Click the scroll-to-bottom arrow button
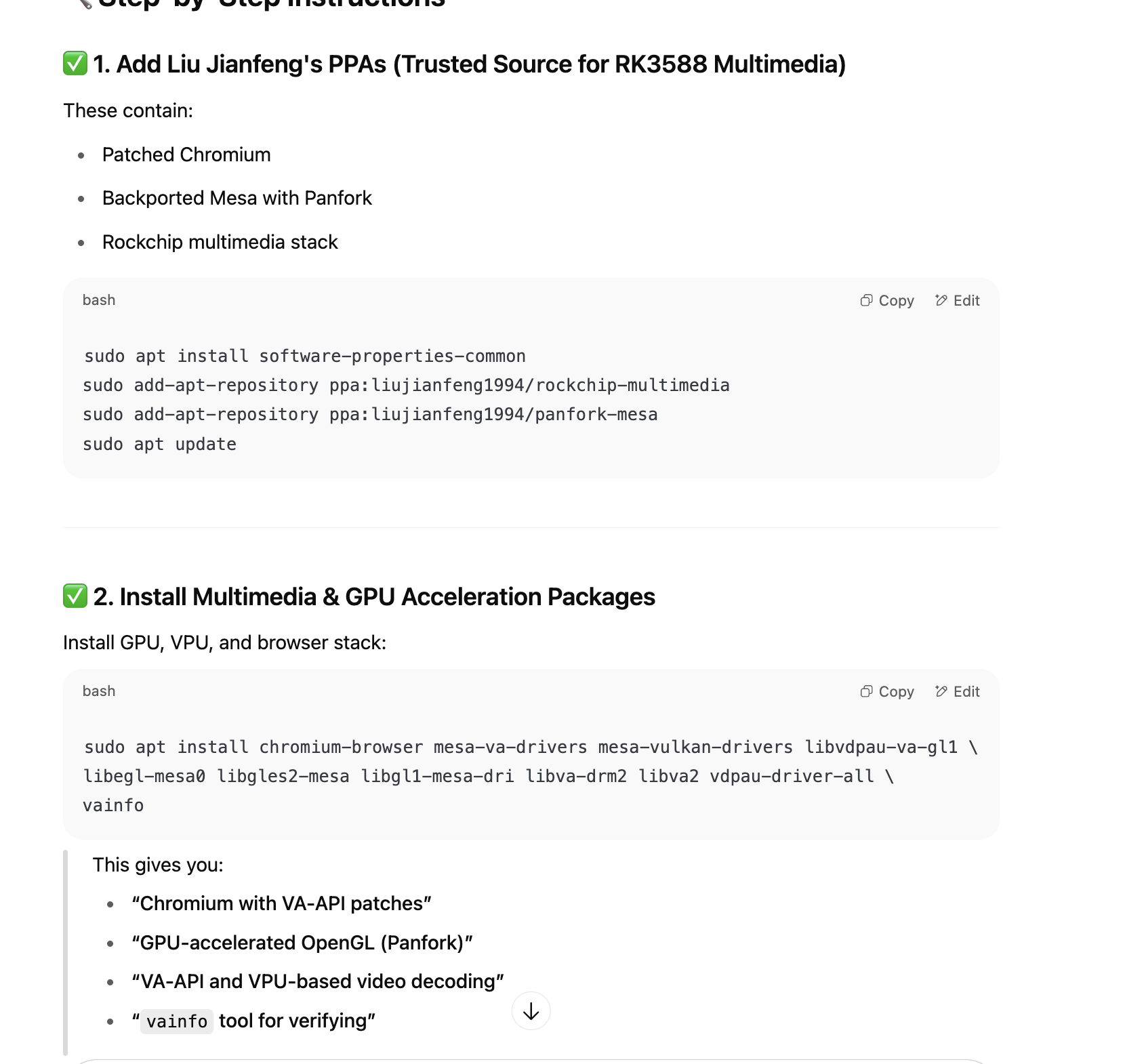This screenshot has height=1064, width=1125. coord(531,1011)
